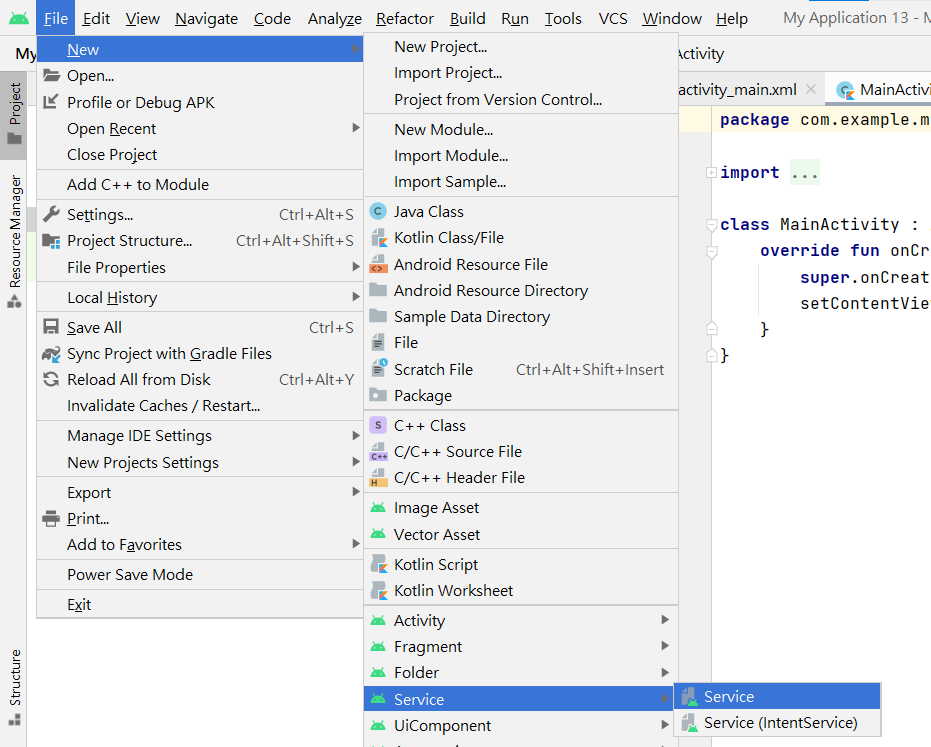Screen dimensions: 931x747
Task: Expand the New Projects Settings submenu
Action: (x=356, y=461)
